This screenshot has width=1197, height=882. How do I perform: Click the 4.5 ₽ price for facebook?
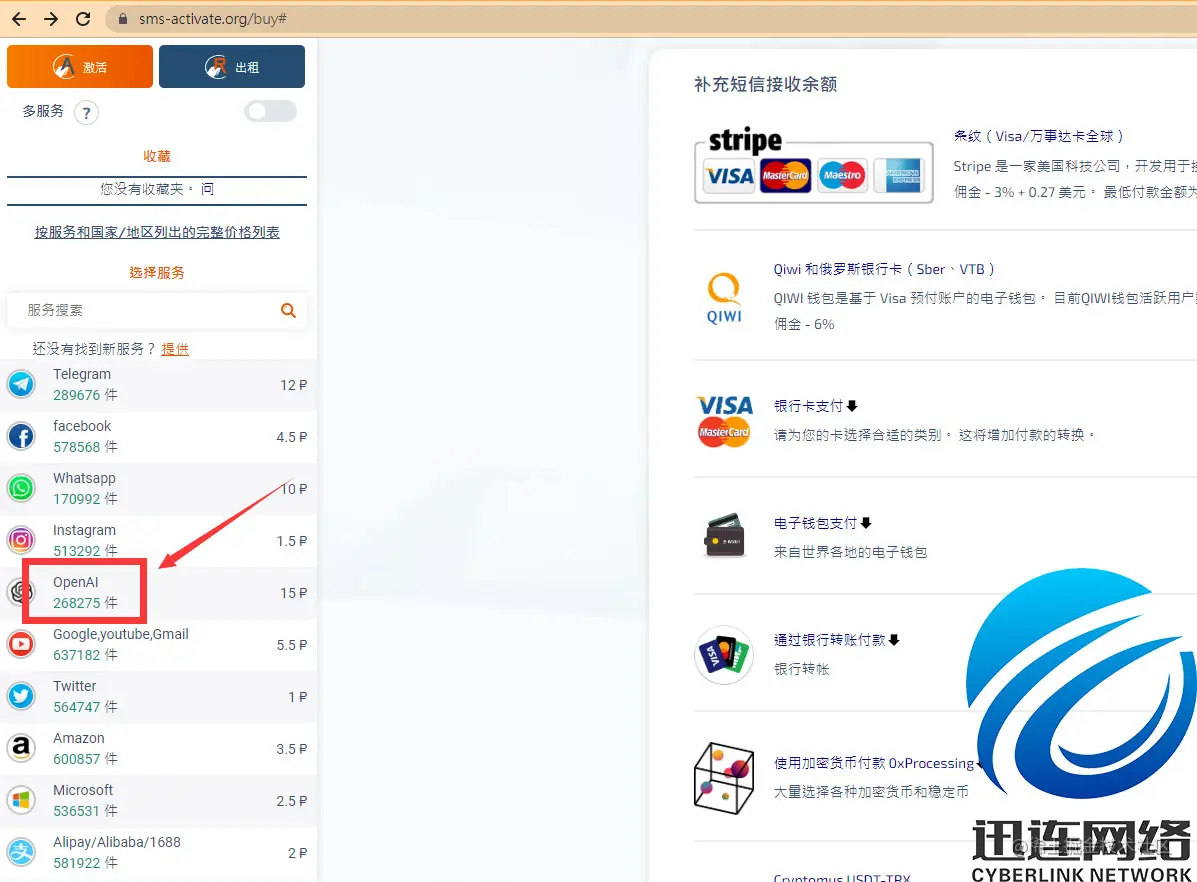(292, 437)
